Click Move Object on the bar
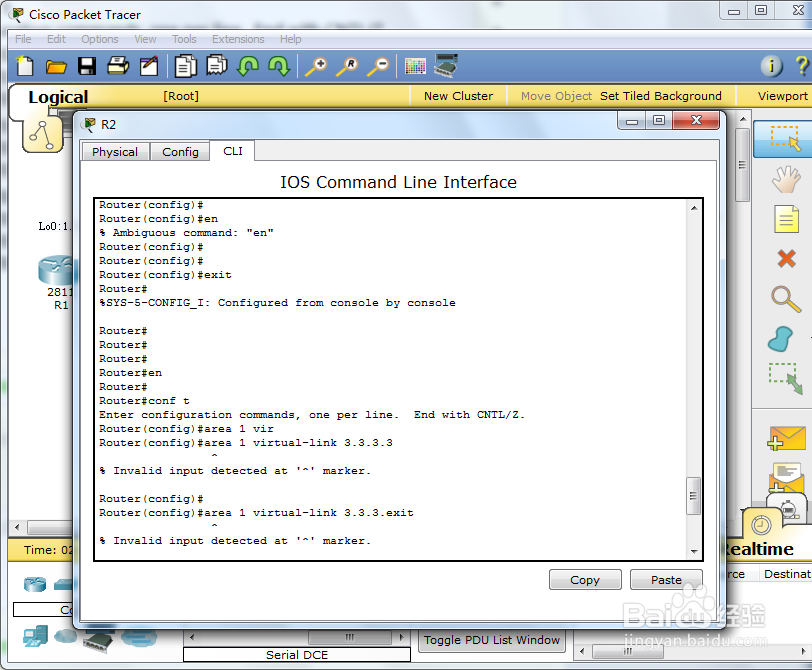 coord(556,96)
